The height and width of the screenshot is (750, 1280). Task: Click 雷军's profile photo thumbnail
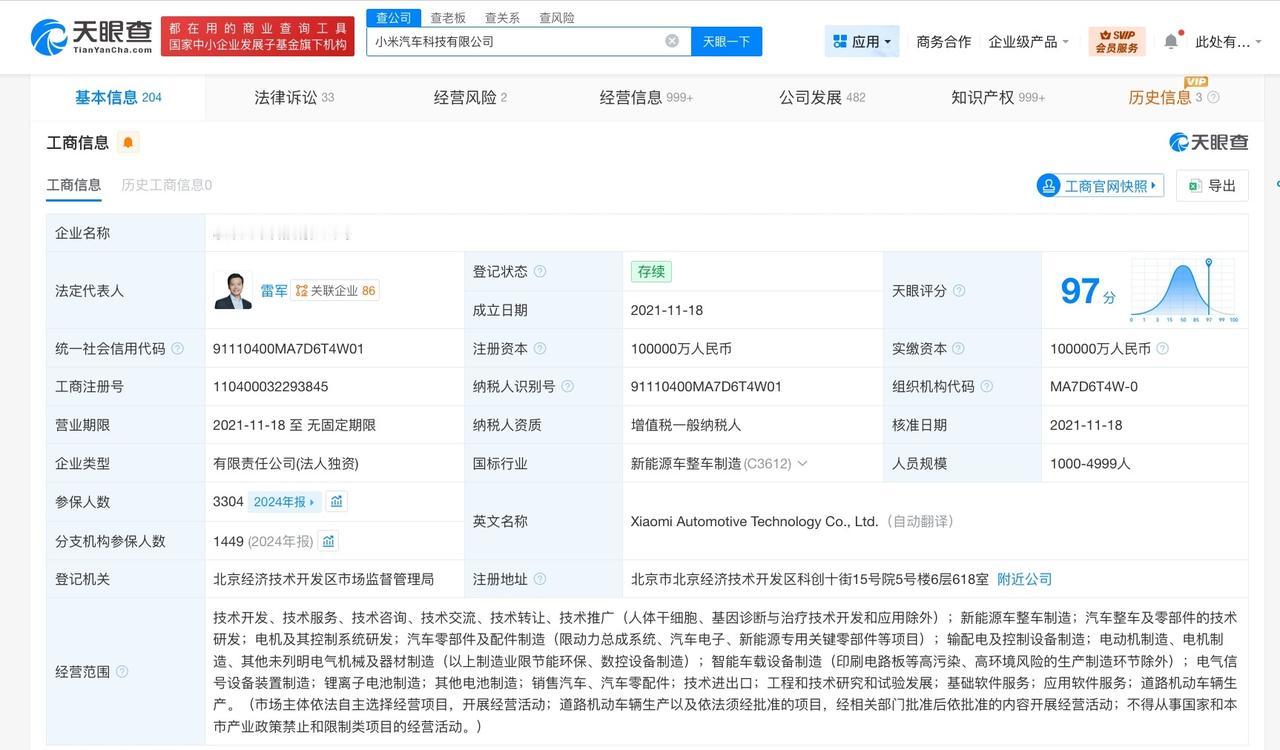[233, 290]
